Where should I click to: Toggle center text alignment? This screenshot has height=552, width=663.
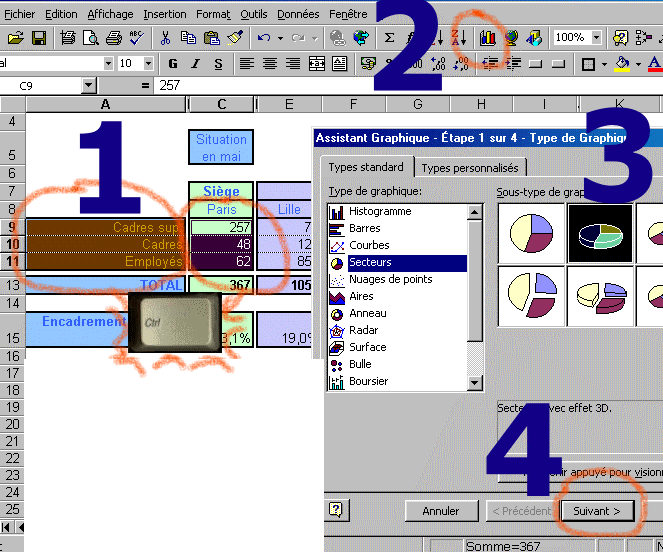point(270,64)
